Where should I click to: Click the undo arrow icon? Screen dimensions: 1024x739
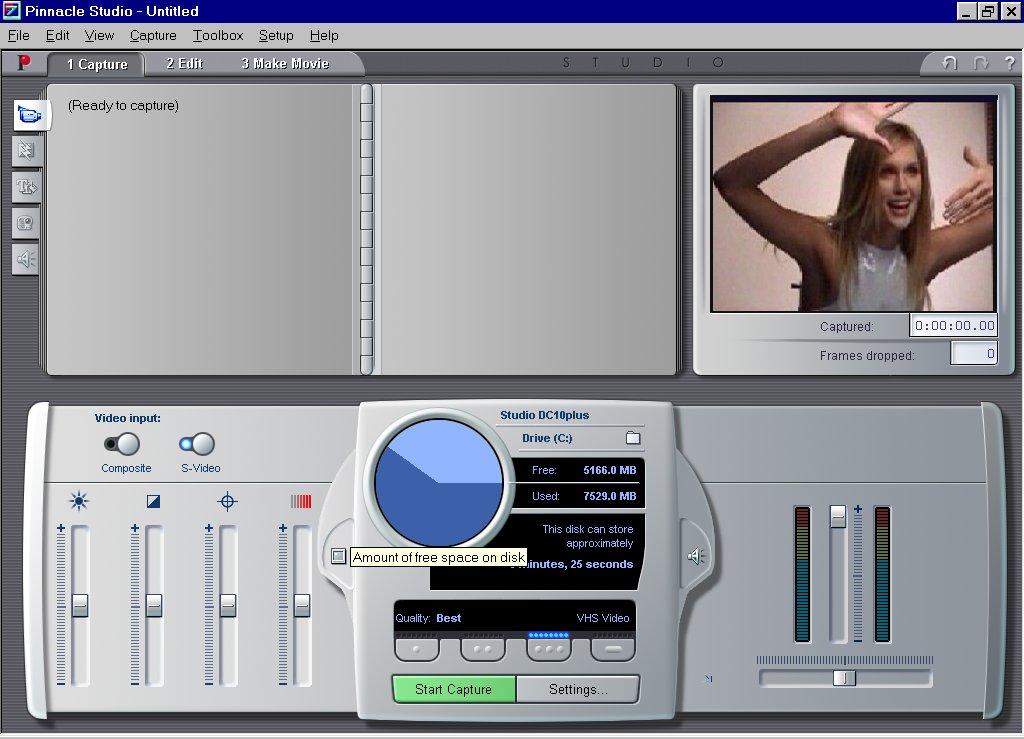coord(949,63)
